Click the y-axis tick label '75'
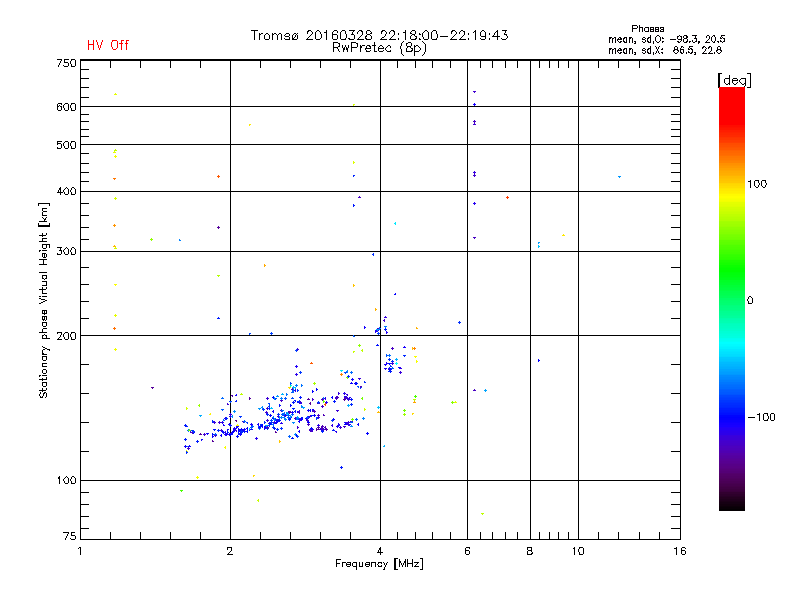This screenshot has width=800, height=600. [x=70, y=536]
